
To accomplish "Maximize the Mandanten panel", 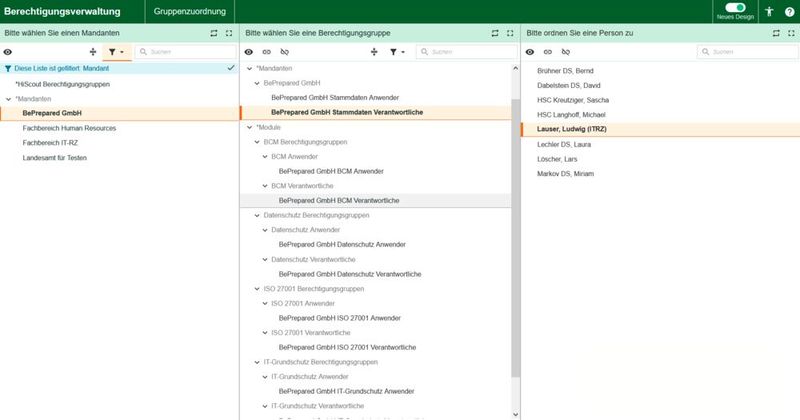I will [x=229, y=33].
